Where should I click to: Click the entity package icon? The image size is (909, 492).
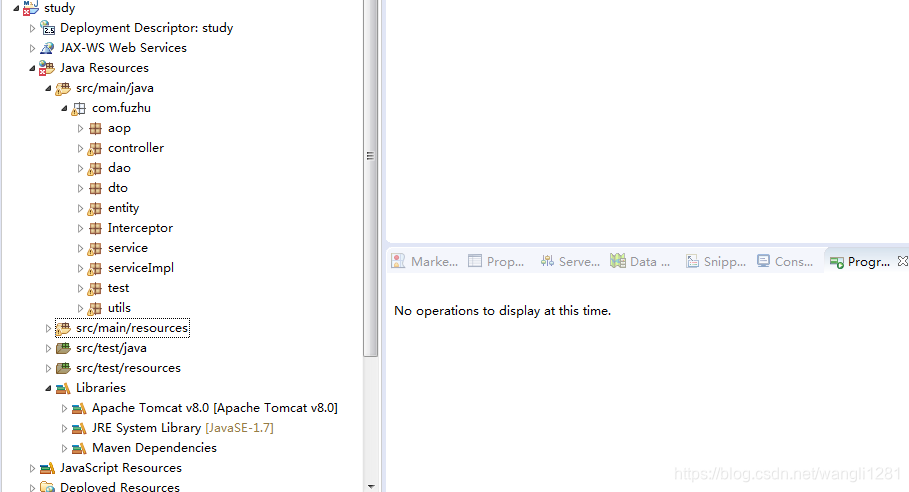pyautogui.click(x=94, y=209)
